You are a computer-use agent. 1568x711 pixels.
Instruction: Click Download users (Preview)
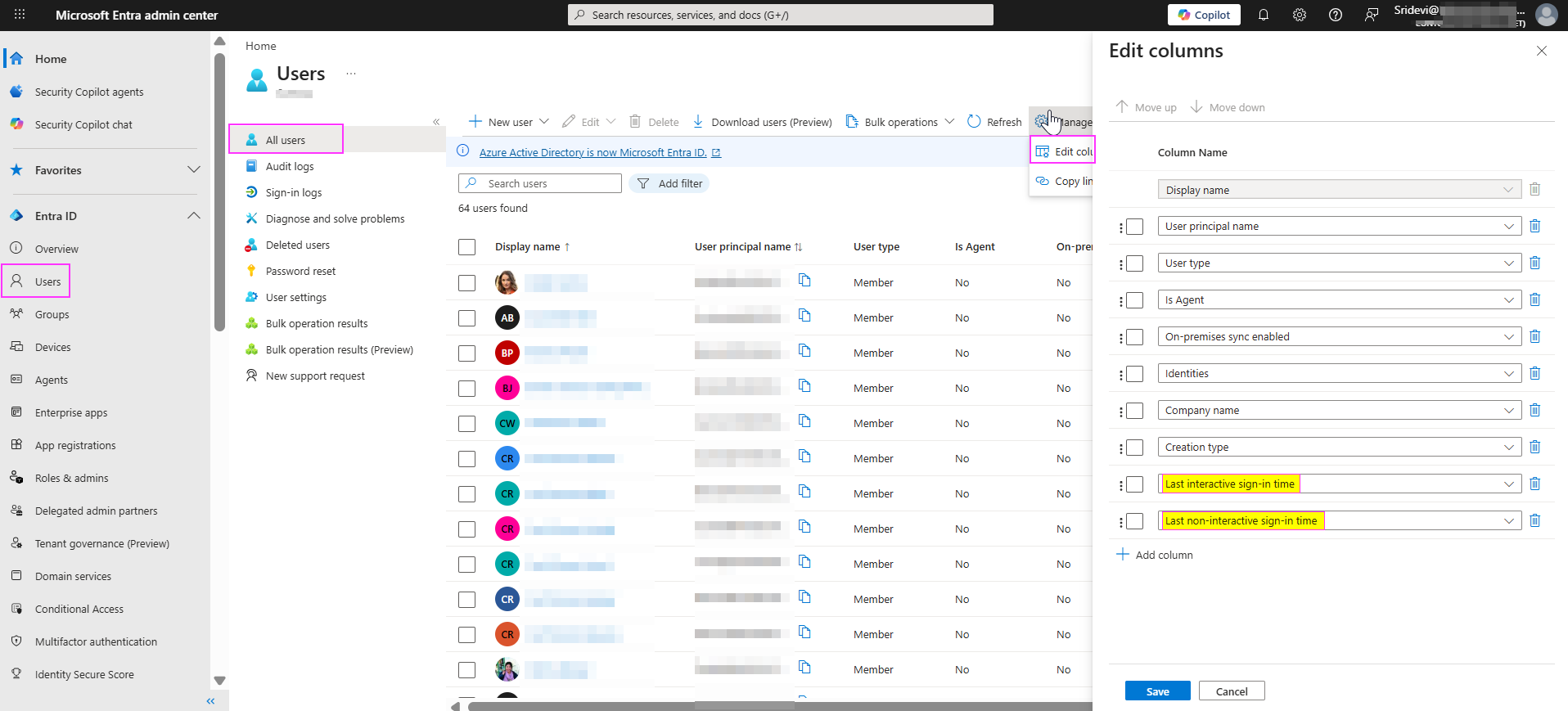762,122
